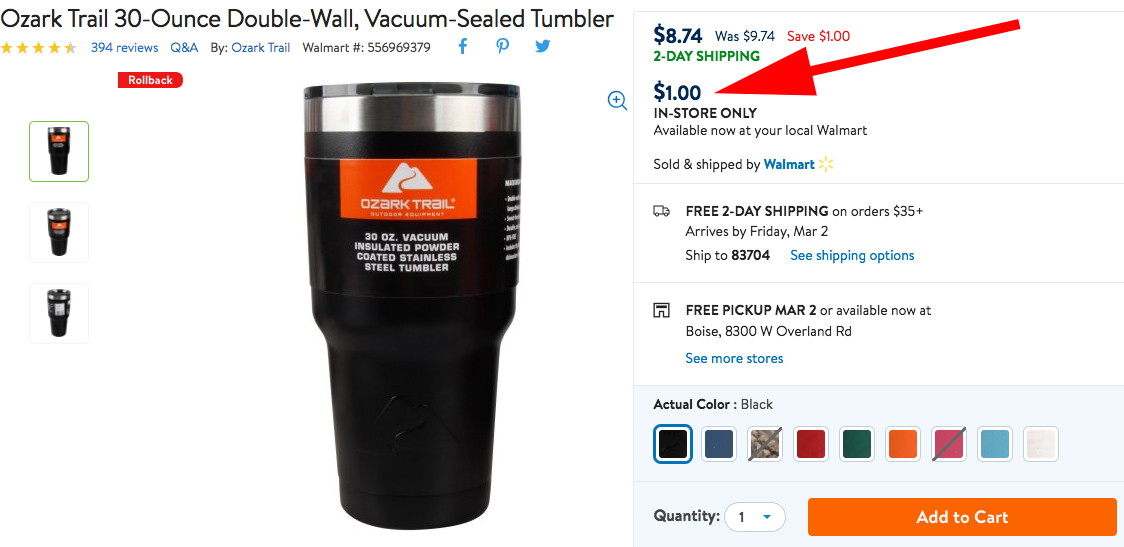Expand See more stores
This screenshot has height=547, width=1124.
tap(734, 358)
